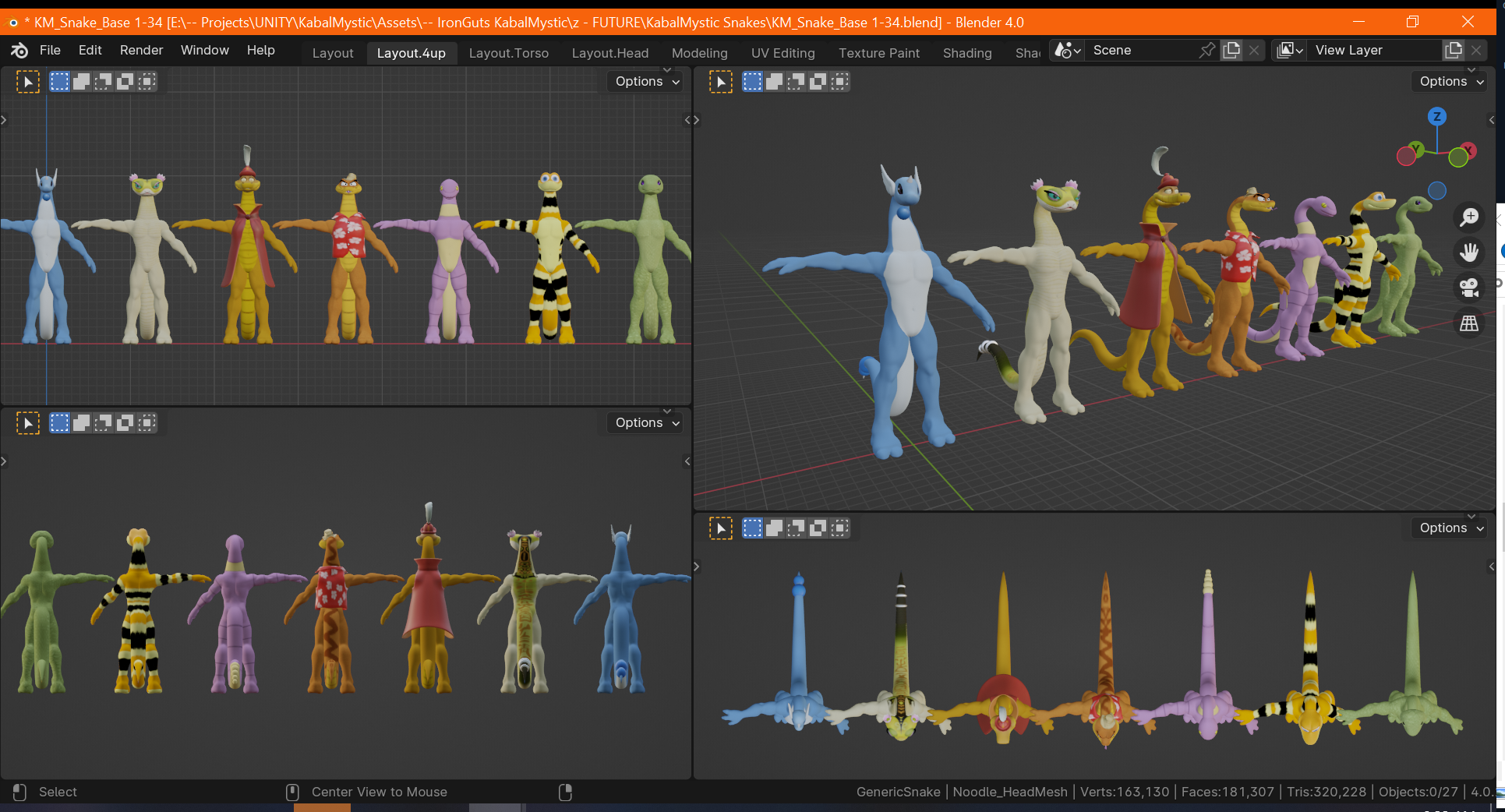Open the File menu
Viewport: 1505px width, 812px height.
click(50, 50)
